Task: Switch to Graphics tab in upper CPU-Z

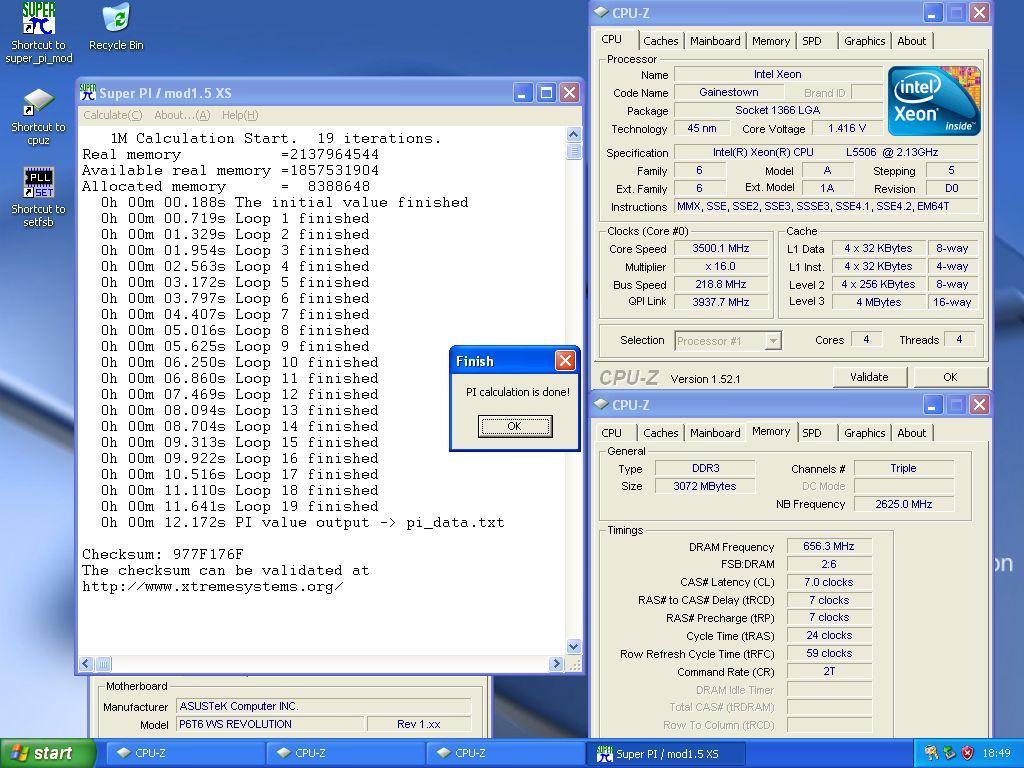Action: click(864, 41)
